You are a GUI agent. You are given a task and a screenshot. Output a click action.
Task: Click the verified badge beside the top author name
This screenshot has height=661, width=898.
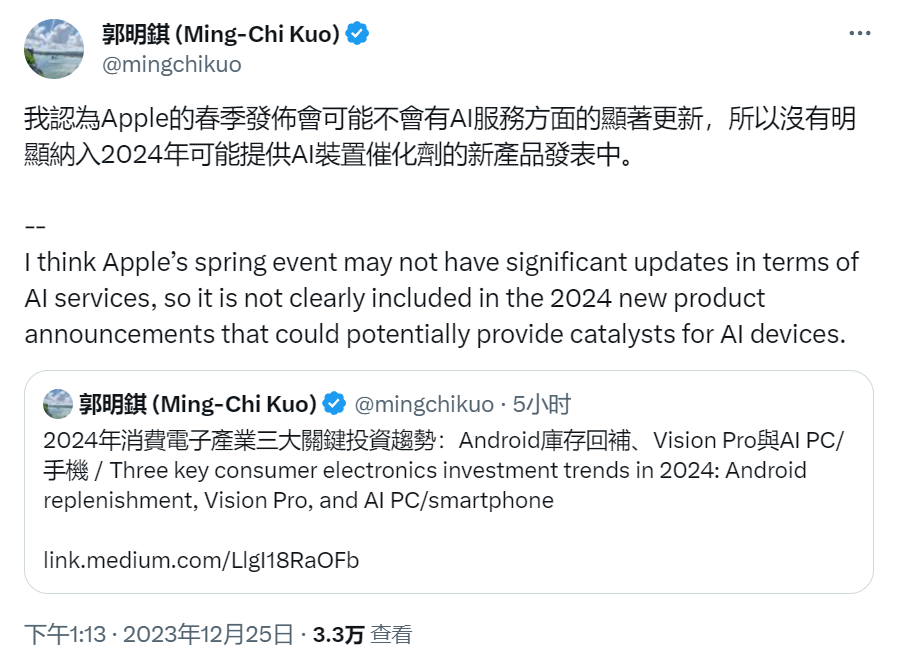357,34
